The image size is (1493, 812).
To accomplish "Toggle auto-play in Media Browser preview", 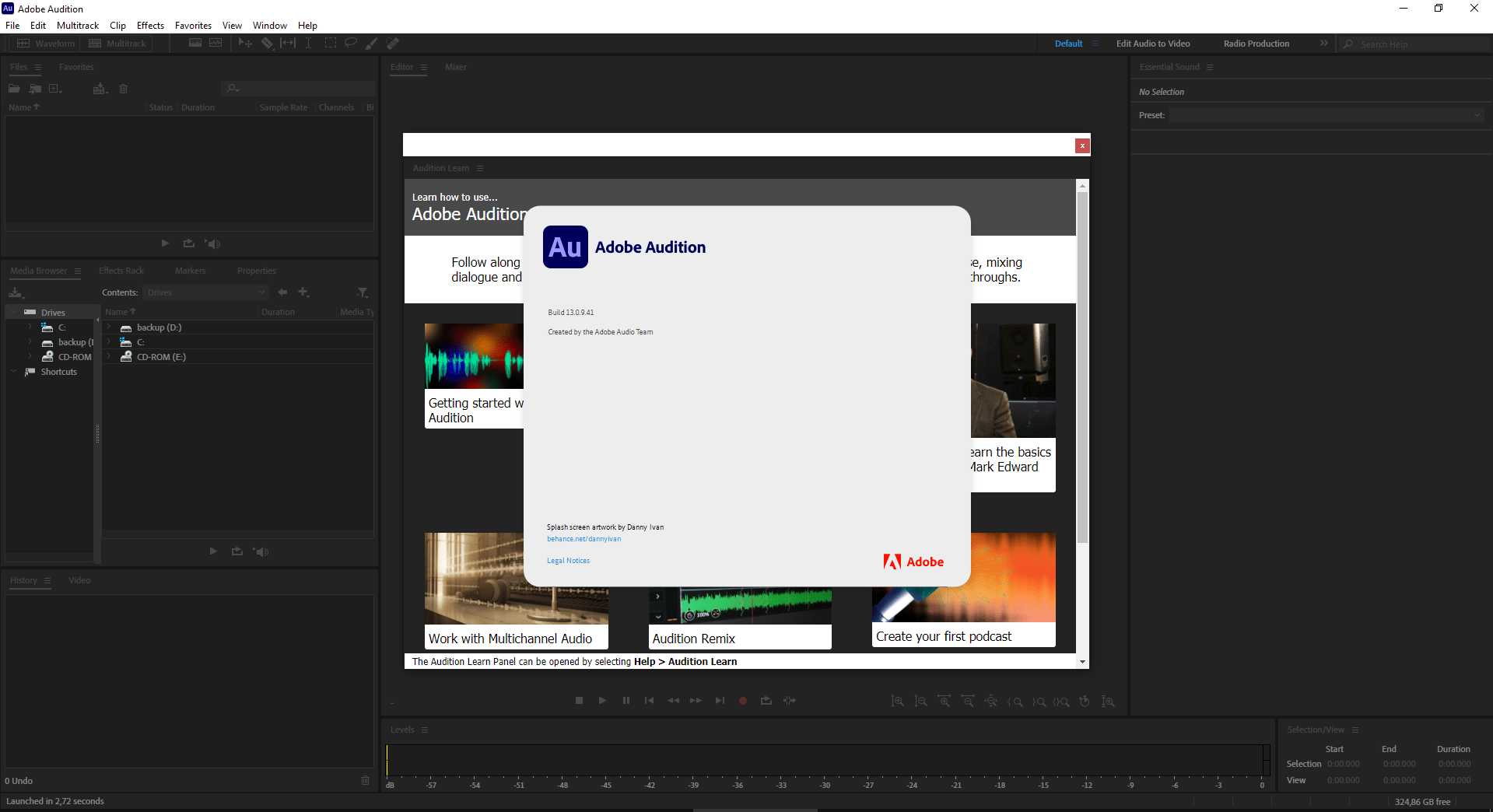I will (x=261, y=551).
